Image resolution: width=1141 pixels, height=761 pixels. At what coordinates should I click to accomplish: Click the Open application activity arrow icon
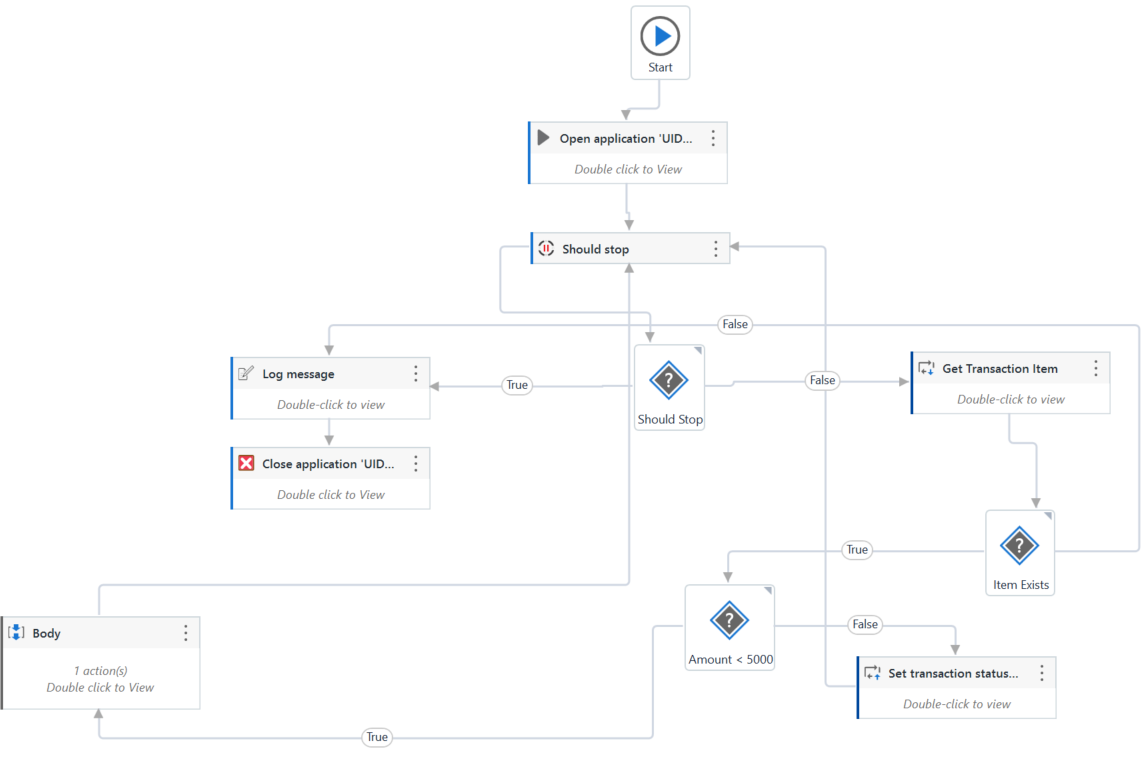click(x=543, y=138)
